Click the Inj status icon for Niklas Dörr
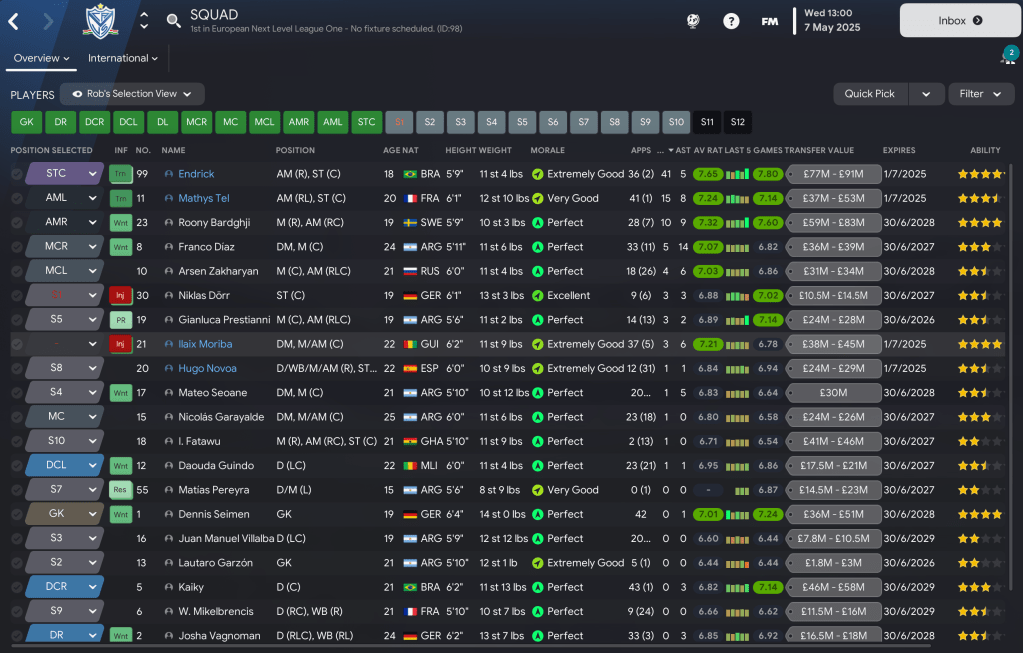 click(120, 296)
